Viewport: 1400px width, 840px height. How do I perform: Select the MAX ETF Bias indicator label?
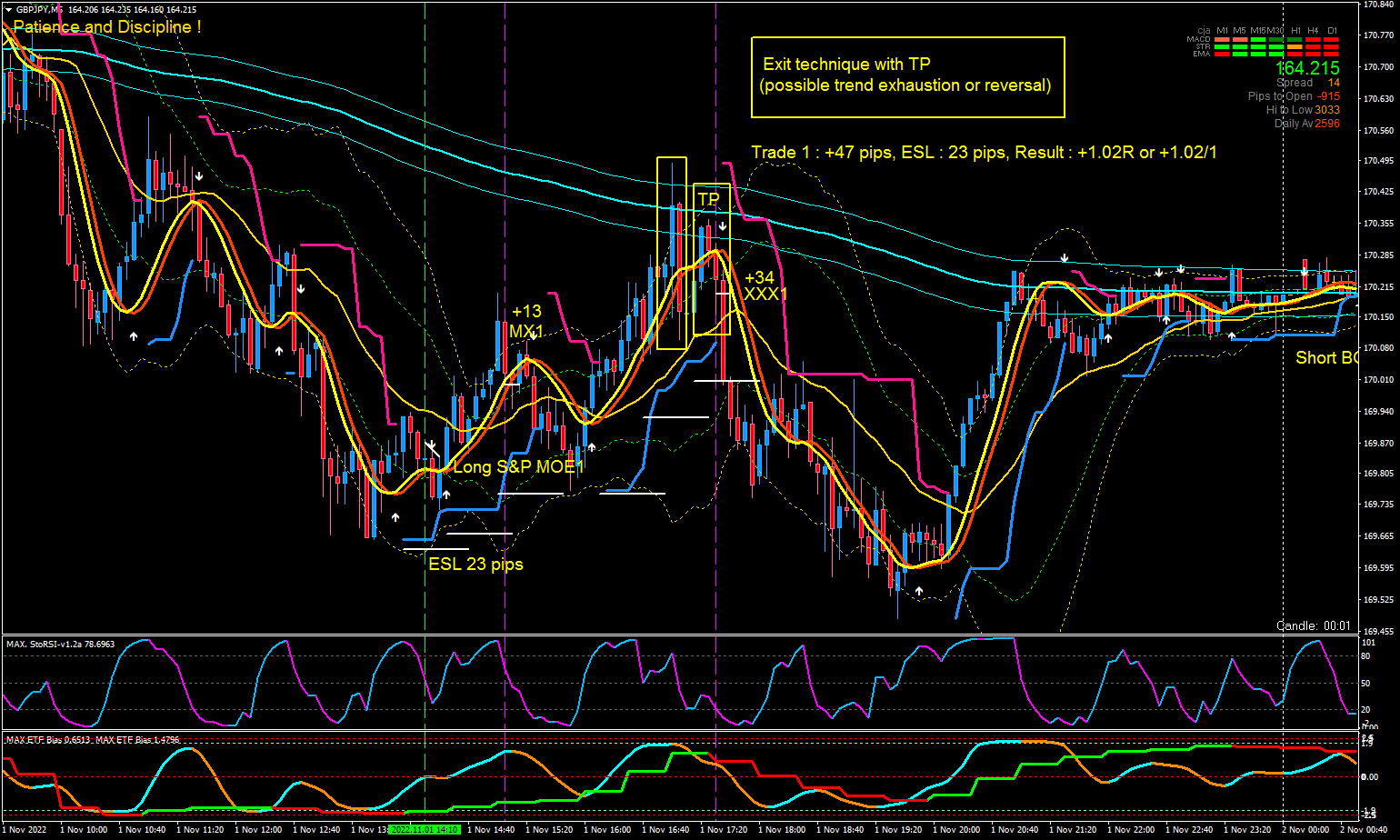tap(93, 740)
